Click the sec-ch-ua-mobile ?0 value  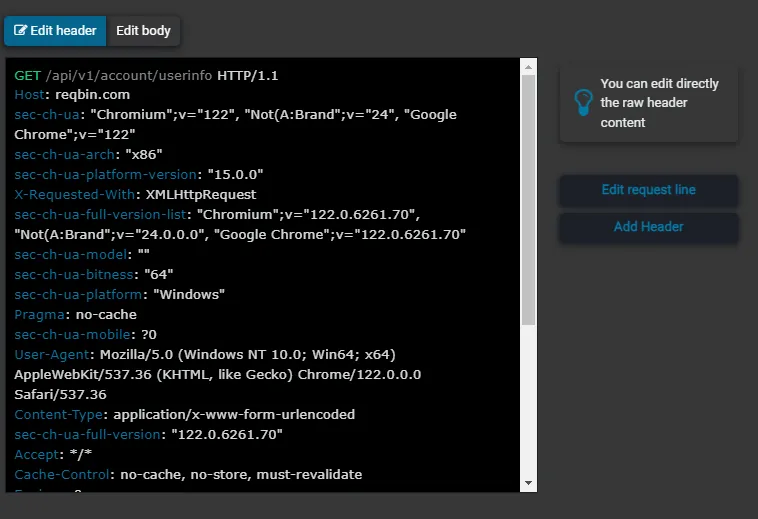click(x=149, y=334)
